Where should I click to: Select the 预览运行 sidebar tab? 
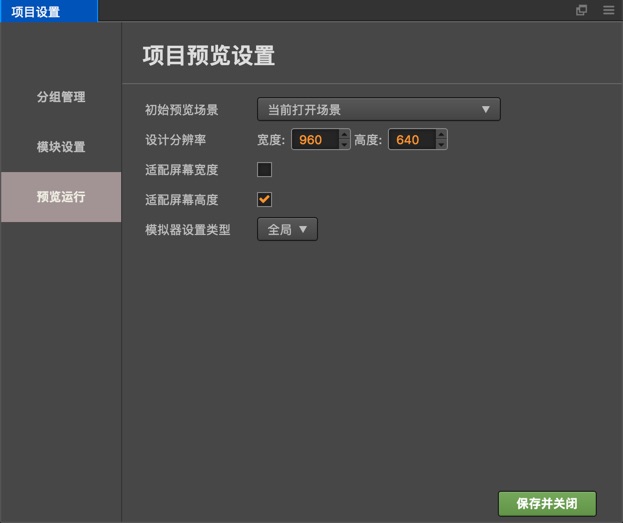coord(61,197)
